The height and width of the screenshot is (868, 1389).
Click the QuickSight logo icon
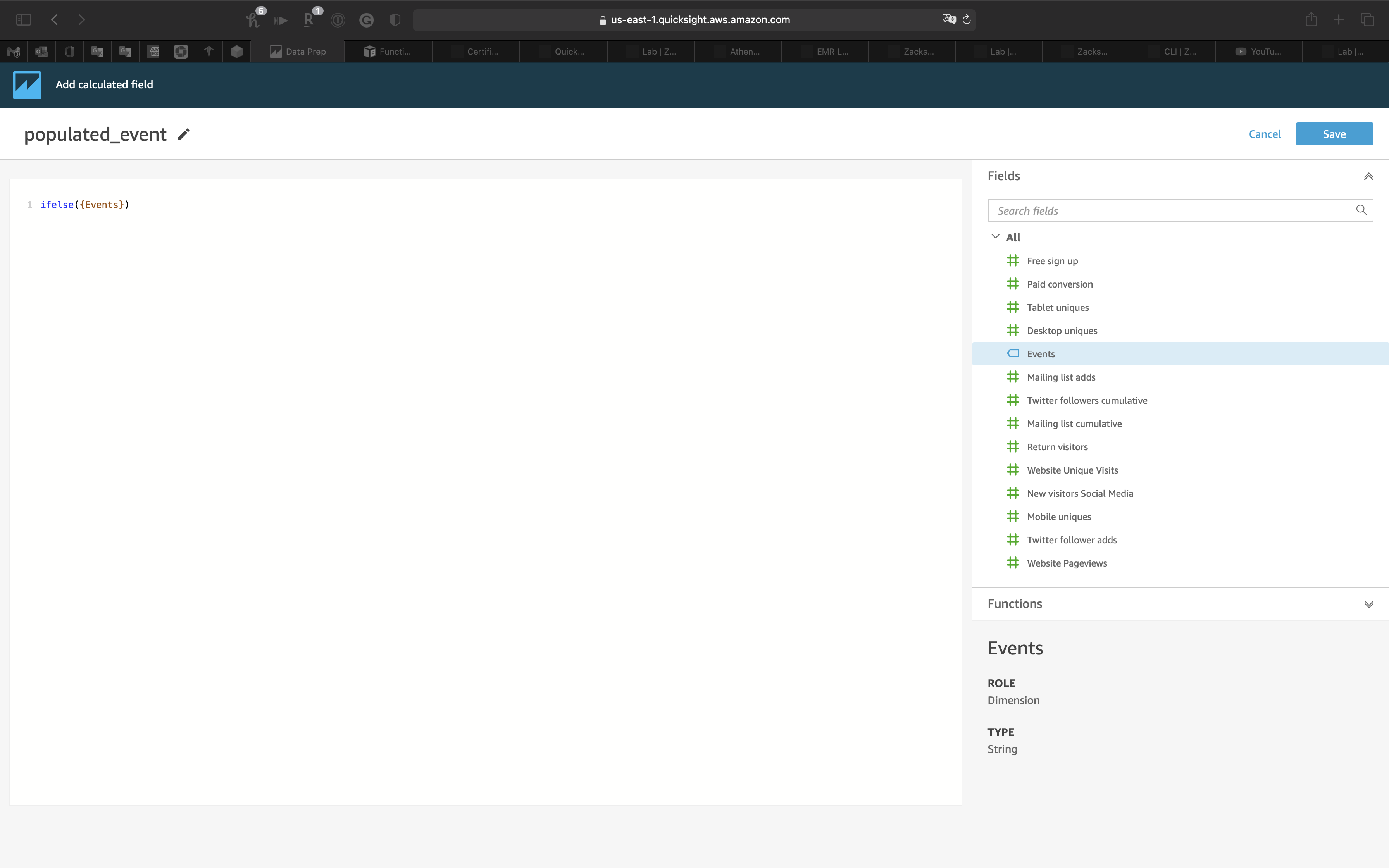click(x=27, y=85)
